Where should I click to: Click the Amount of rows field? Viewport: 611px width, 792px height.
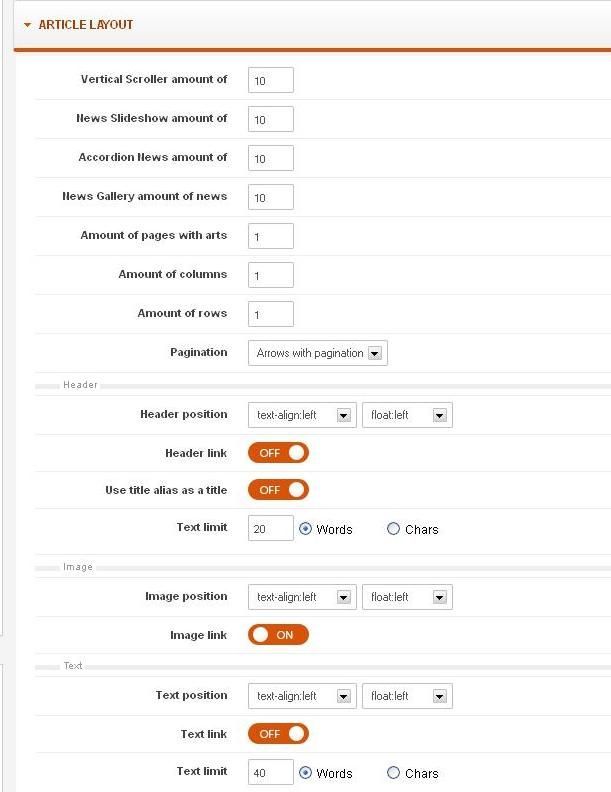(x=271, y=314)
